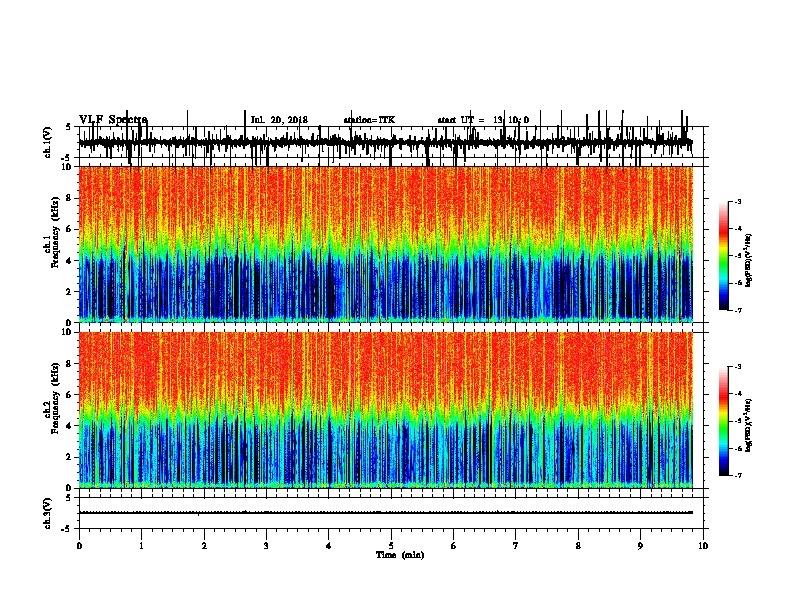Click the flat ch.3 voltage trace
Image resolution: width=792 pixels, height=612 pixels.
pyautogui.click(x=385, y=513)
